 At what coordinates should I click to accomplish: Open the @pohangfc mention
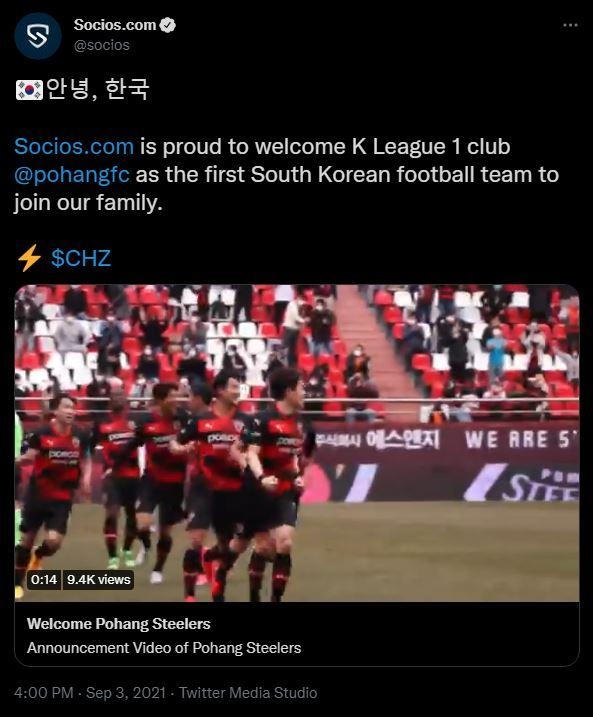(x=72, y=175)
